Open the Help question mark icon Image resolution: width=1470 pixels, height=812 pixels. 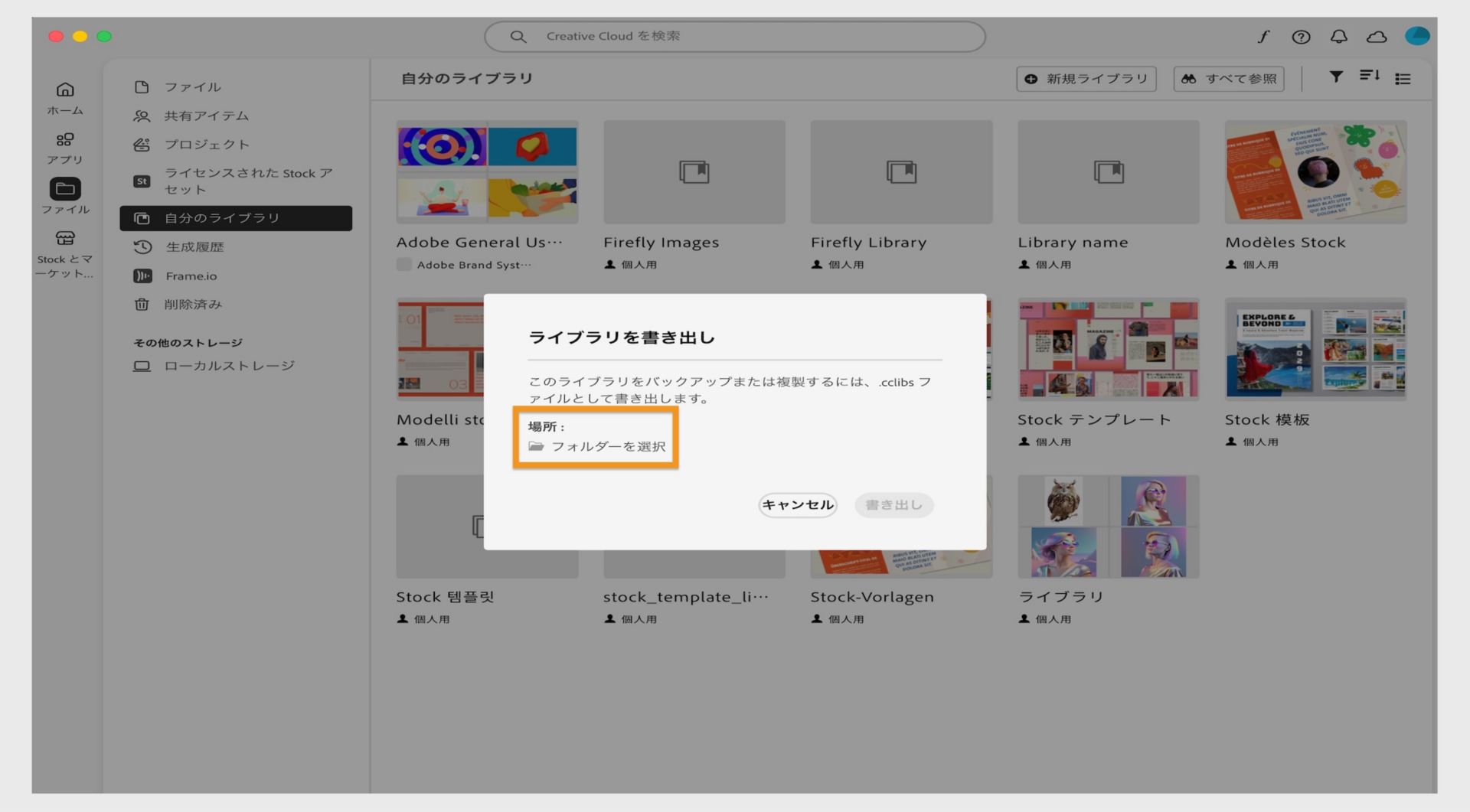[x=1301, y=36]
